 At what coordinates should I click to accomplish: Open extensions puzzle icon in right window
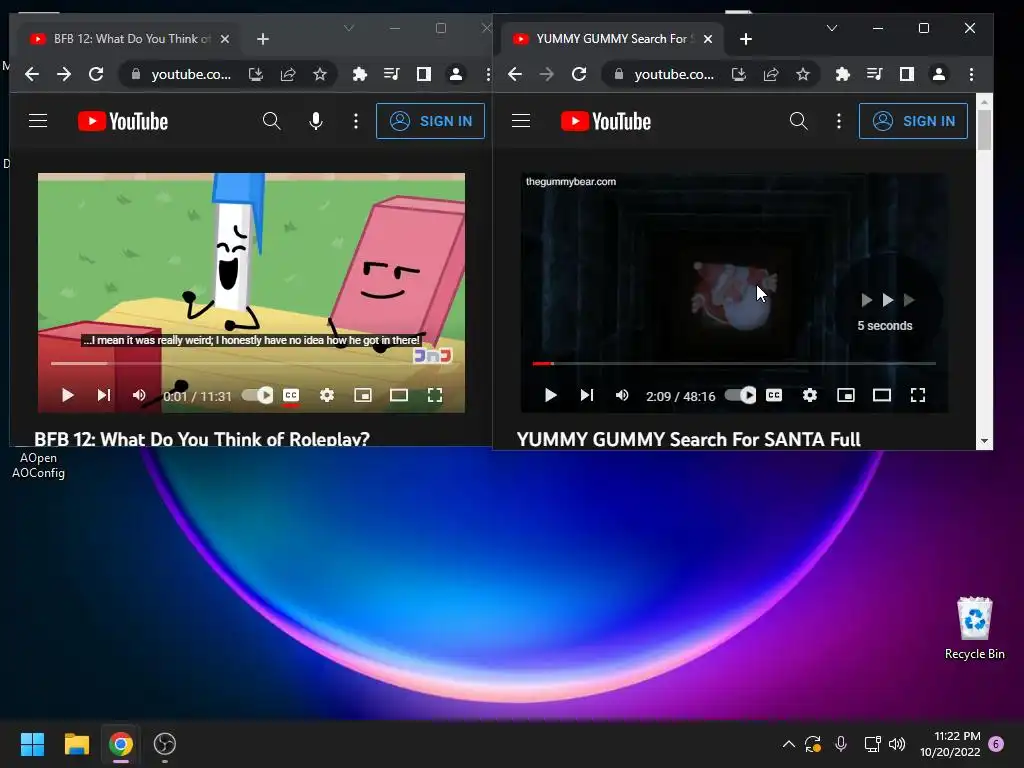[x=842, y=74]
